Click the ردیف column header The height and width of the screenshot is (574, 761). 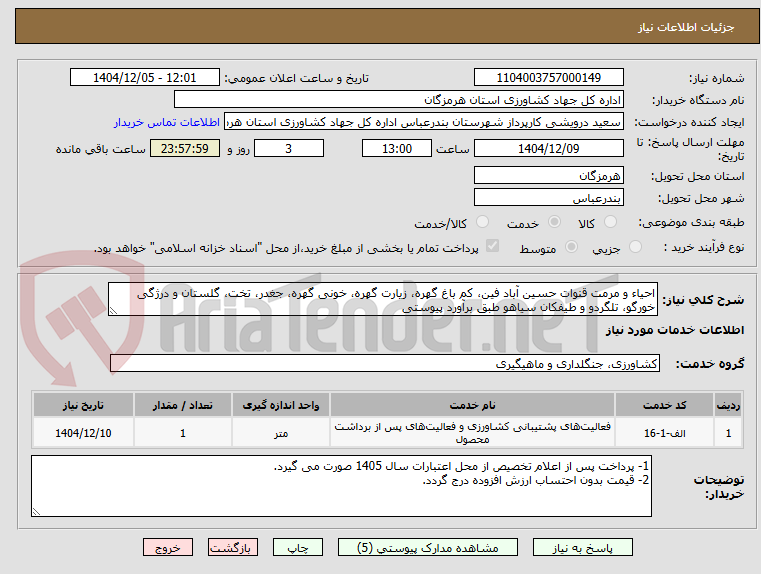728,405
